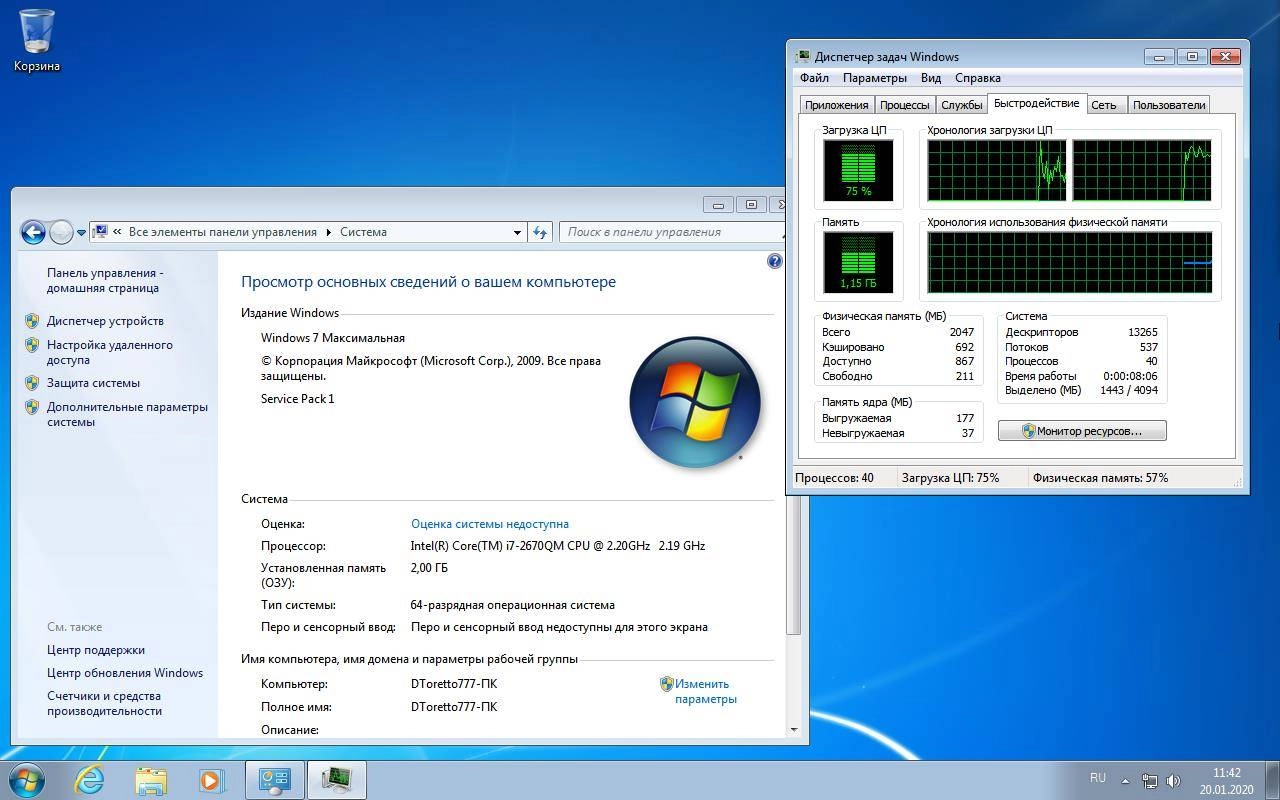Click the physical memory history graph
The image size is (1280, 800).
(x=1069, y=262)
